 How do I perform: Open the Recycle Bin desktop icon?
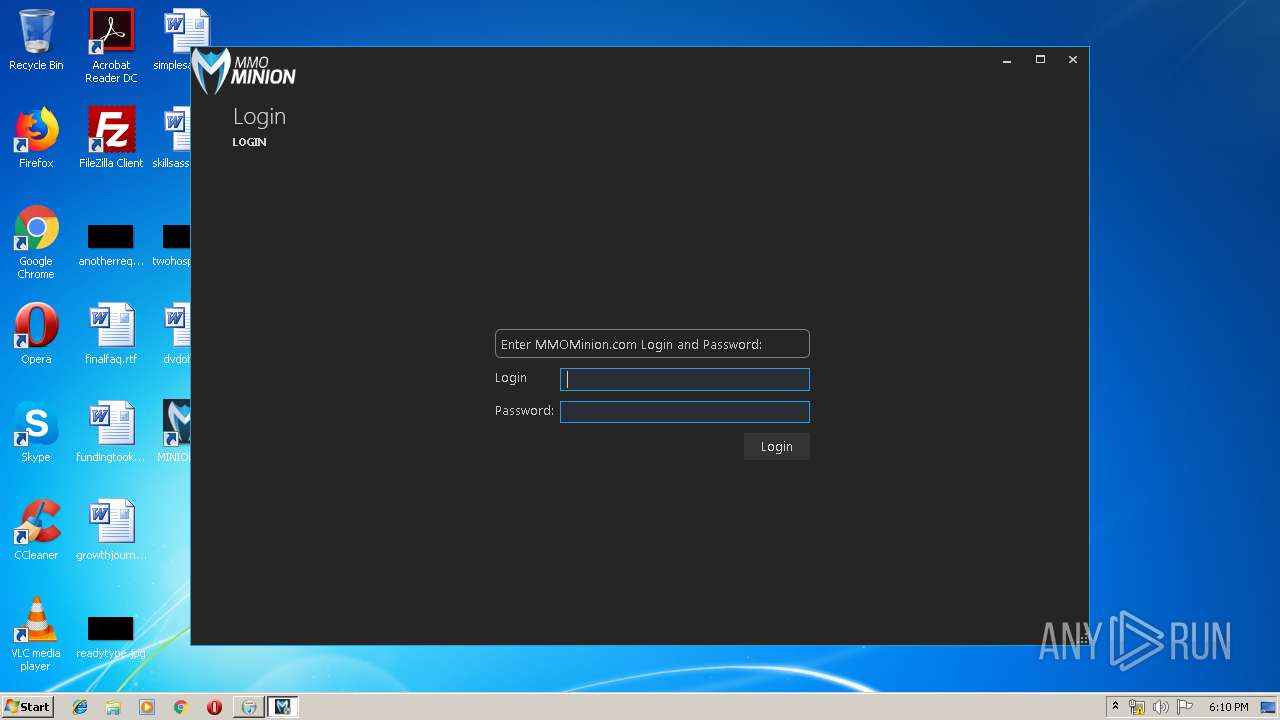pos(36,41)
